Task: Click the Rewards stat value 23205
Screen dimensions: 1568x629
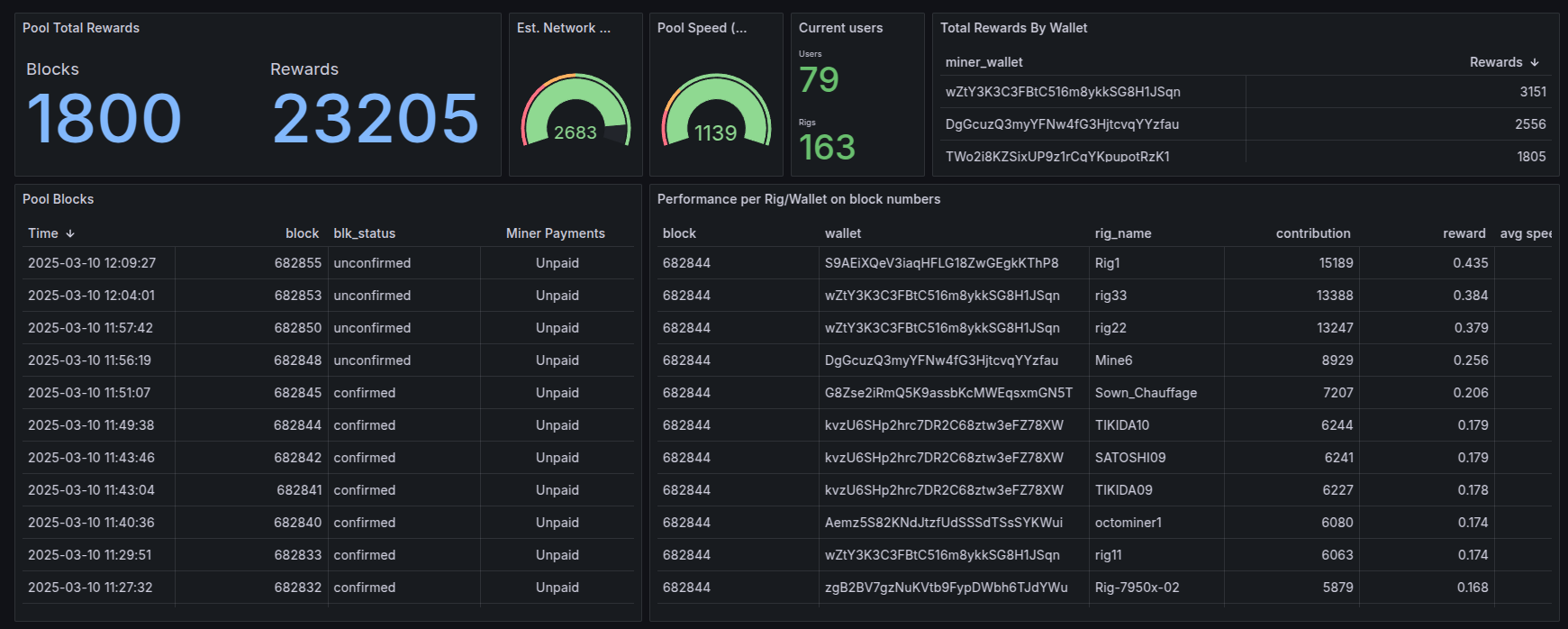Action: pyautogui.click(x=376, y=118)
